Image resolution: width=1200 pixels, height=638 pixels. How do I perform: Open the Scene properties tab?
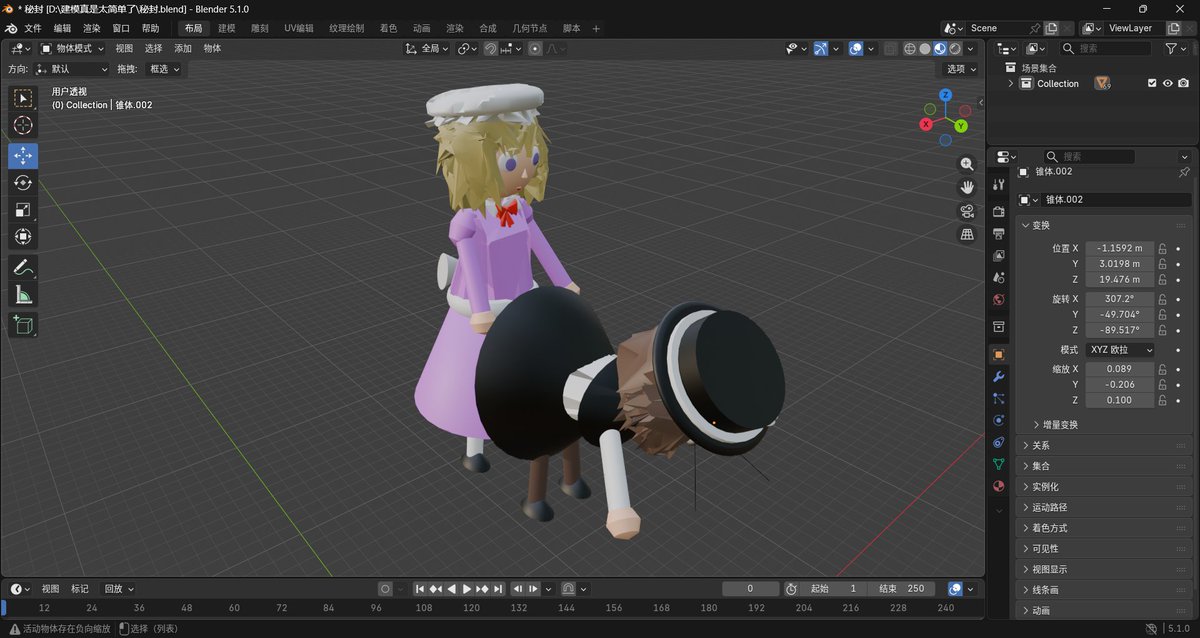(998, 278)
